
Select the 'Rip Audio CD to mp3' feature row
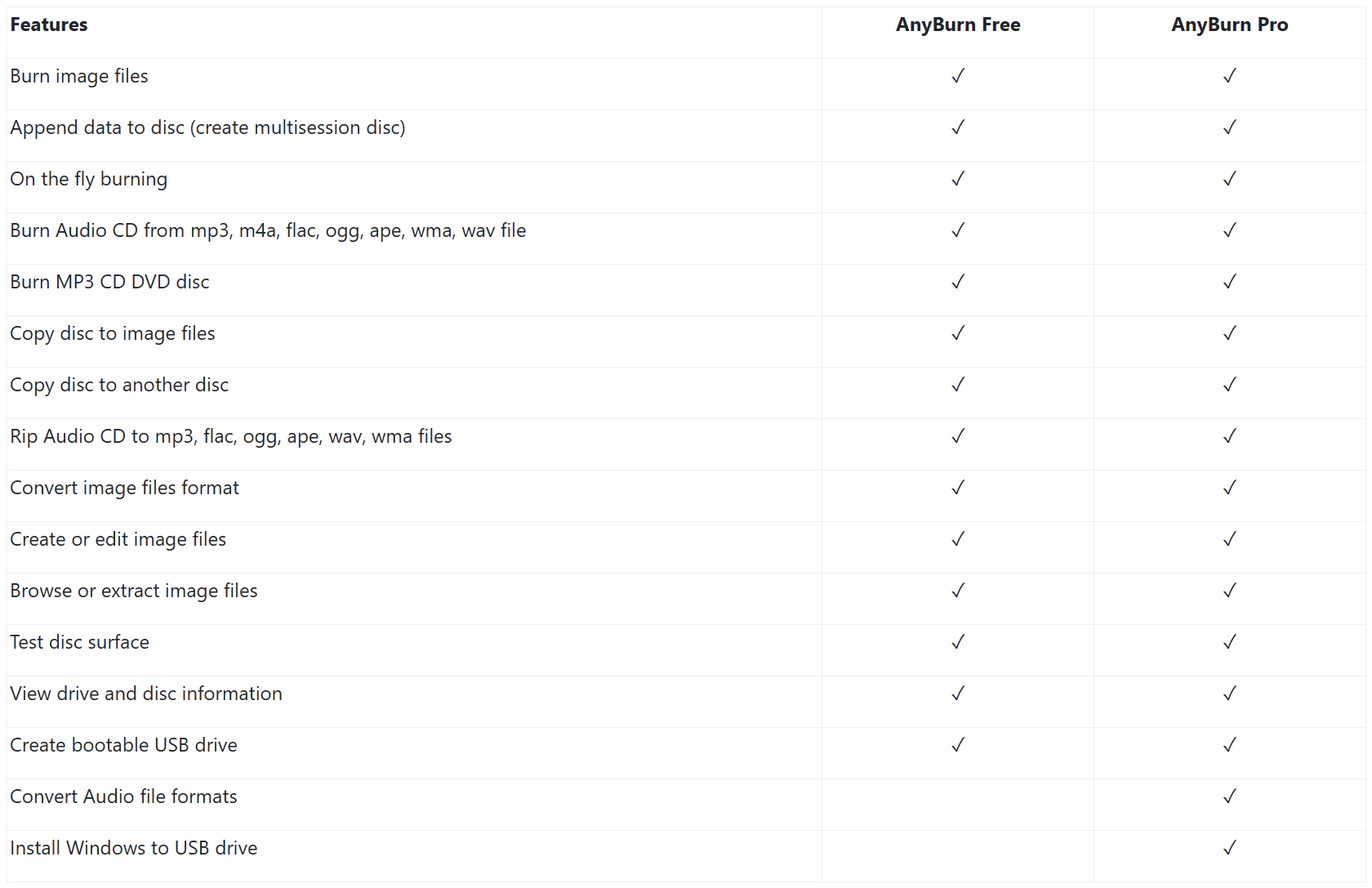(x=686, y=444)
